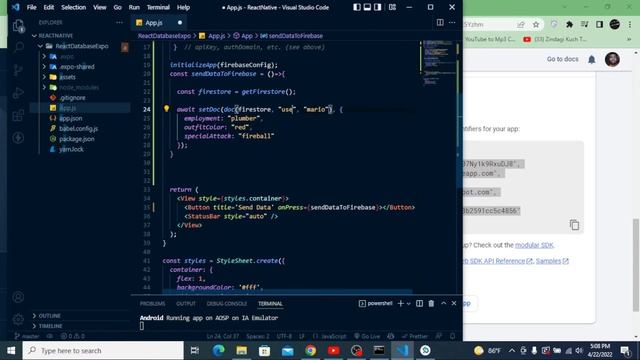The width and height of the screenshot is (640, 360).
Task: Click the New Terminal plus icon
Action: pyautogui.click(x=400, y=303)
